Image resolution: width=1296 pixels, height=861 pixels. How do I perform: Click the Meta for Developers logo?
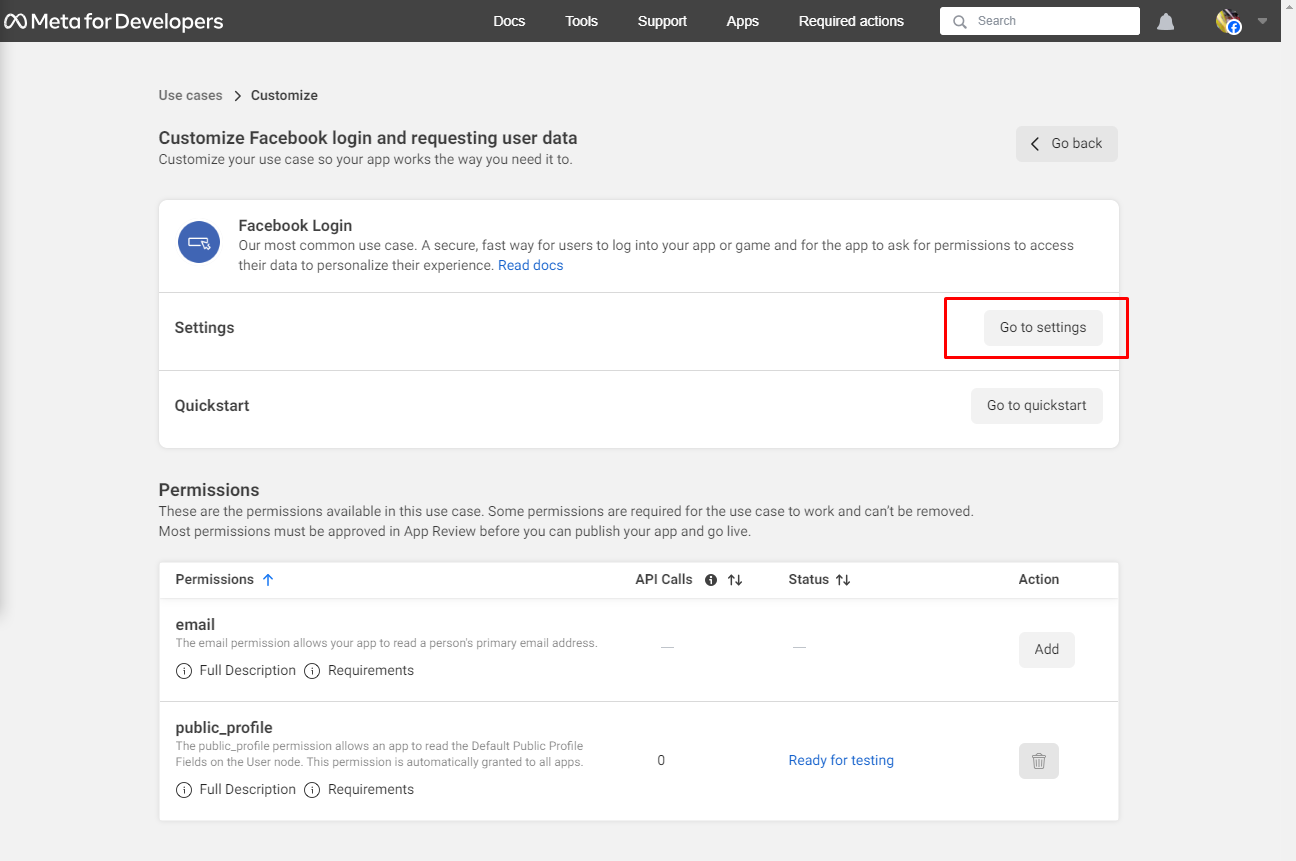pos(113,21)
